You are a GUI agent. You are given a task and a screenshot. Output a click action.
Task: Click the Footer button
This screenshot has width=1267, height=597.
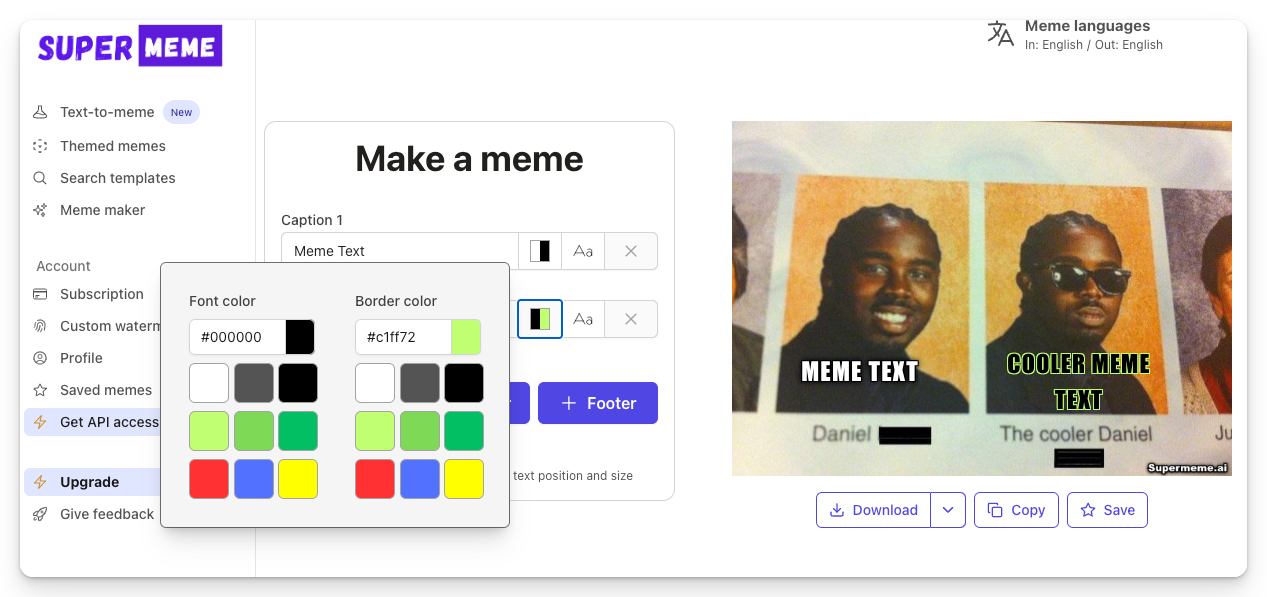pos(597,403)
